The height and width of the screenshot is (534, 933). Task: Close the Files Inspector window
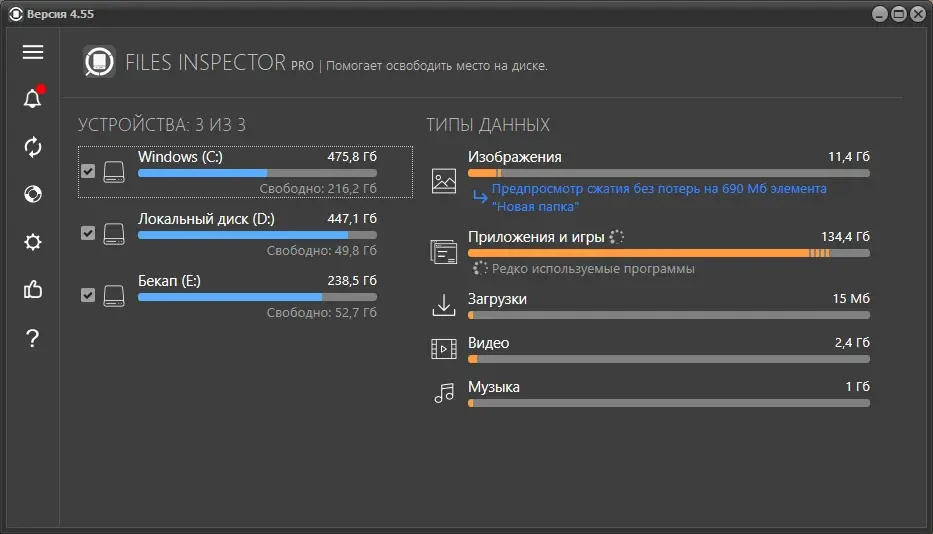click(x=918, y=14)
